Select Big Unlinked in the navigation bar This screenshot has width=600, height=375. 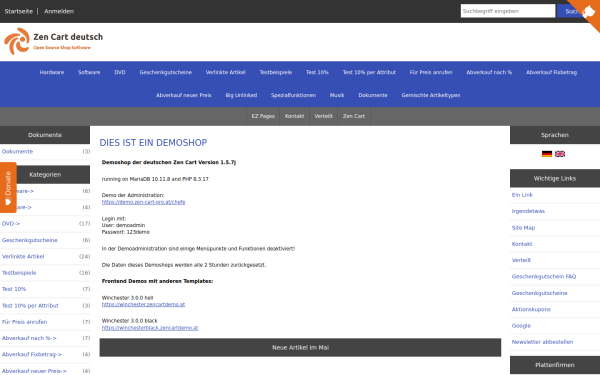click(241, 95)
